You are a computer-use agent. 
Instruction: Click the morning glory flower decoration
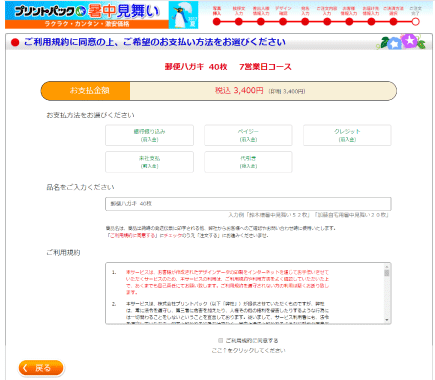point(403,42)
